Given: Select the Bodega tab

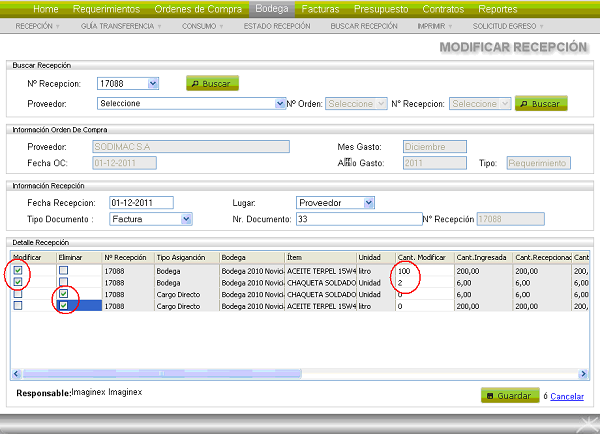Looking at the screenshot, I should pos(272,9).
